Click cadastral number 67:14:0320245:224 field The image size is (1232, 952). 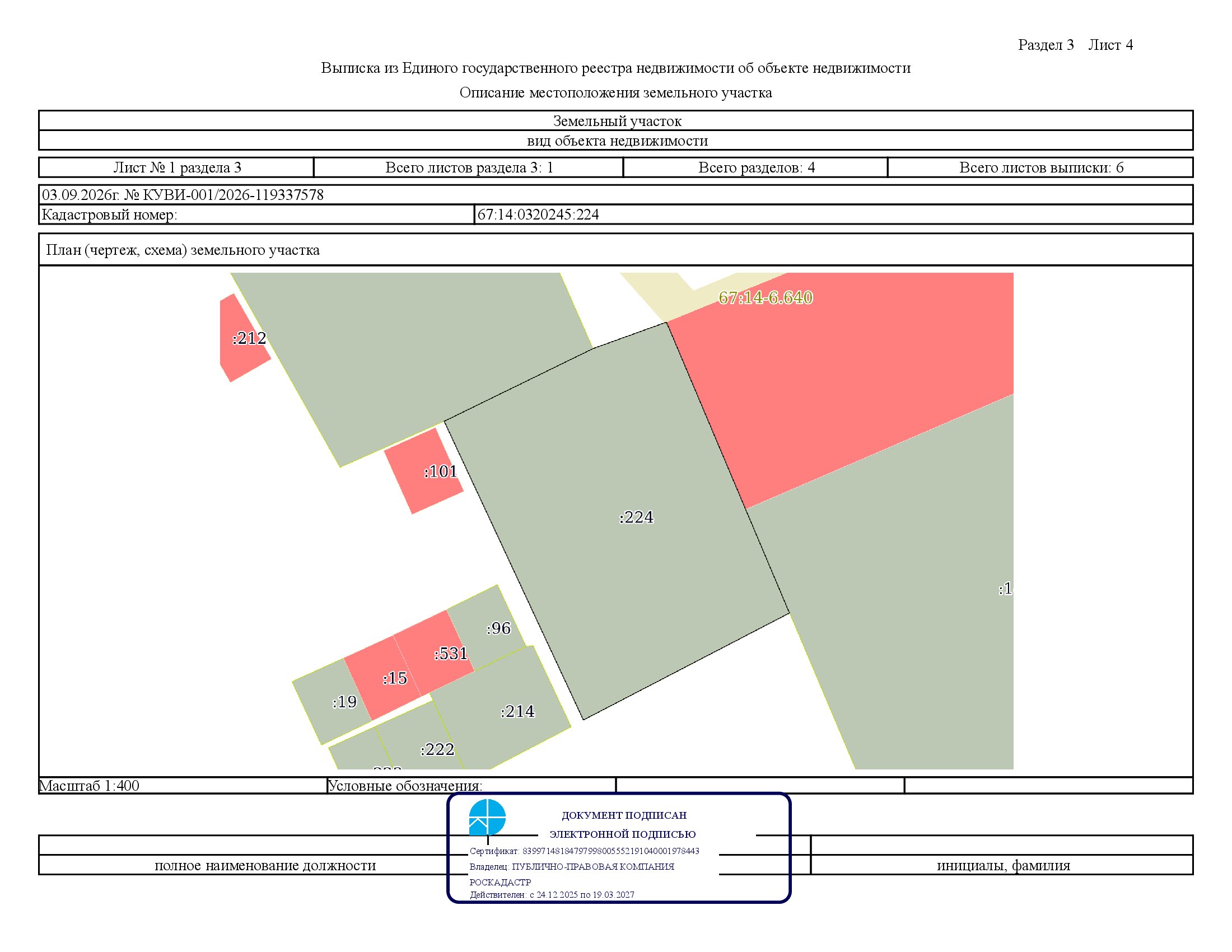point(833,214)
